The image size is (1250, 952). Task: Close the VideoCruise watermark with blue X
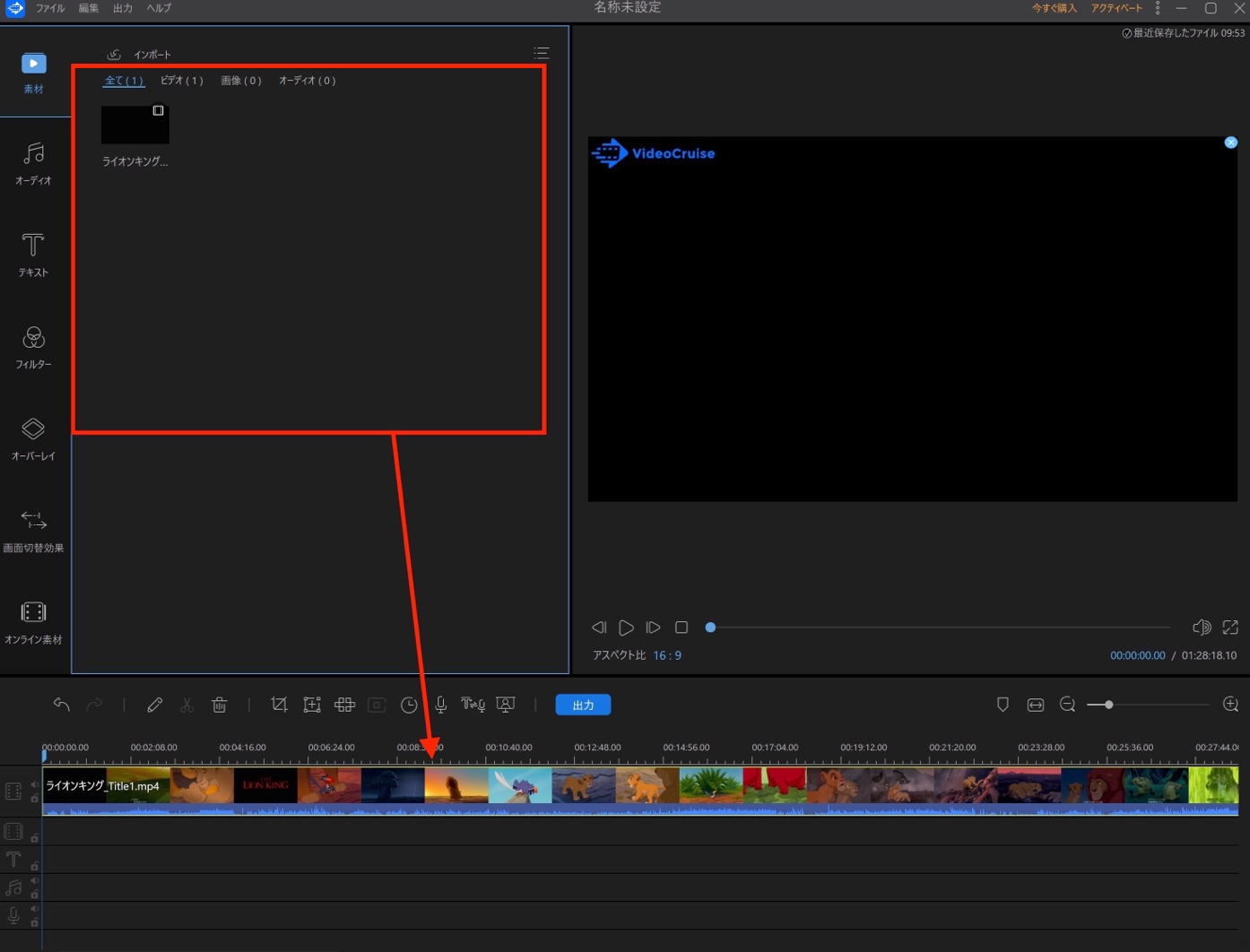click(1231, 143)
